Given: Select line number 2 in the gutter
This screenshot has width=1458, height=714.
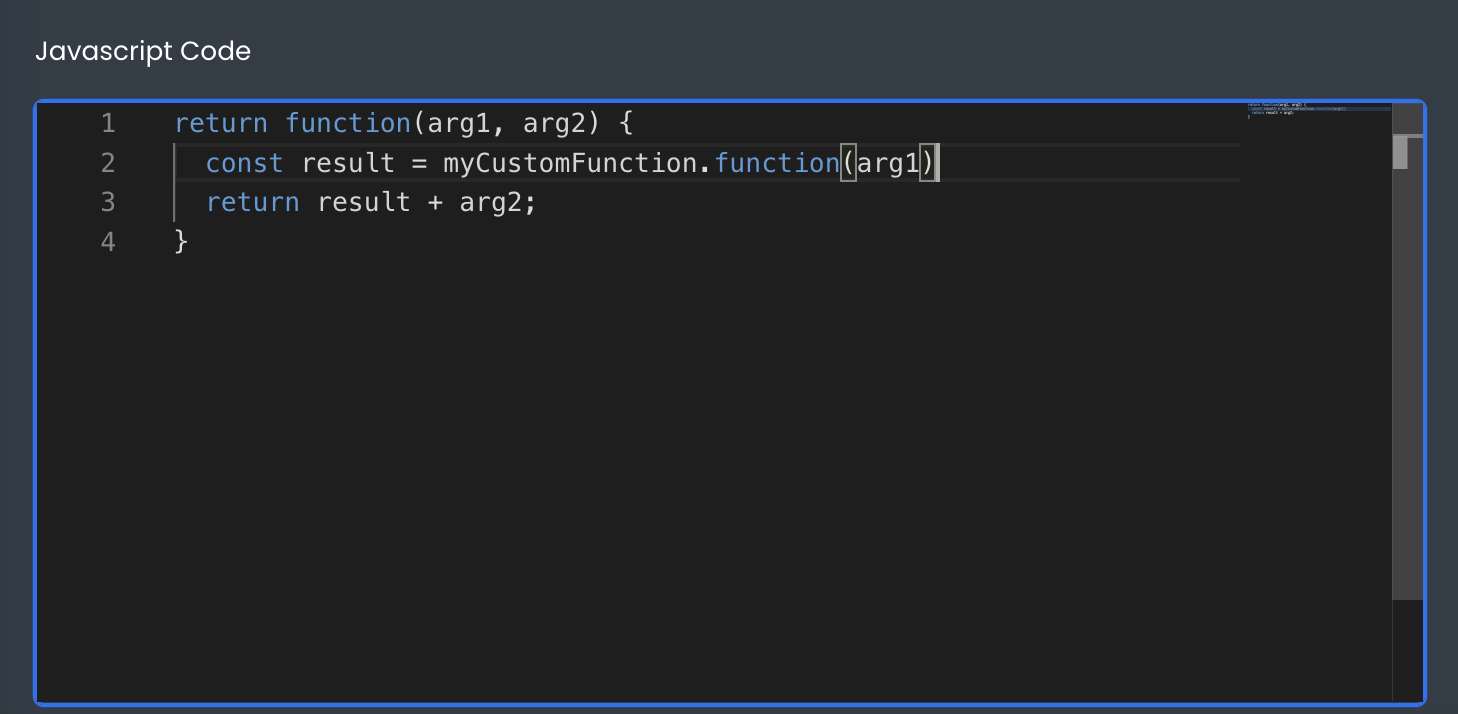Looking at the screenshot, I should [x=107, y=163].
